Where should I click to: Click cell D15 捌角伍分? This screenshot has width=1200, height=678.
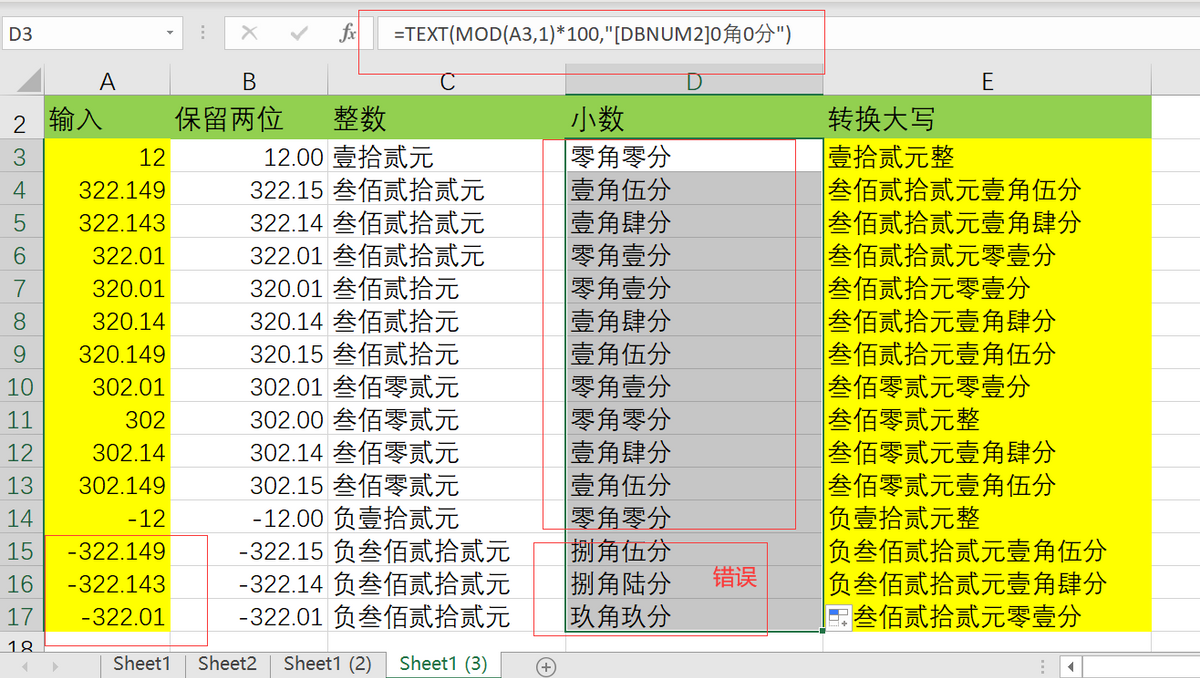(694, 551)
